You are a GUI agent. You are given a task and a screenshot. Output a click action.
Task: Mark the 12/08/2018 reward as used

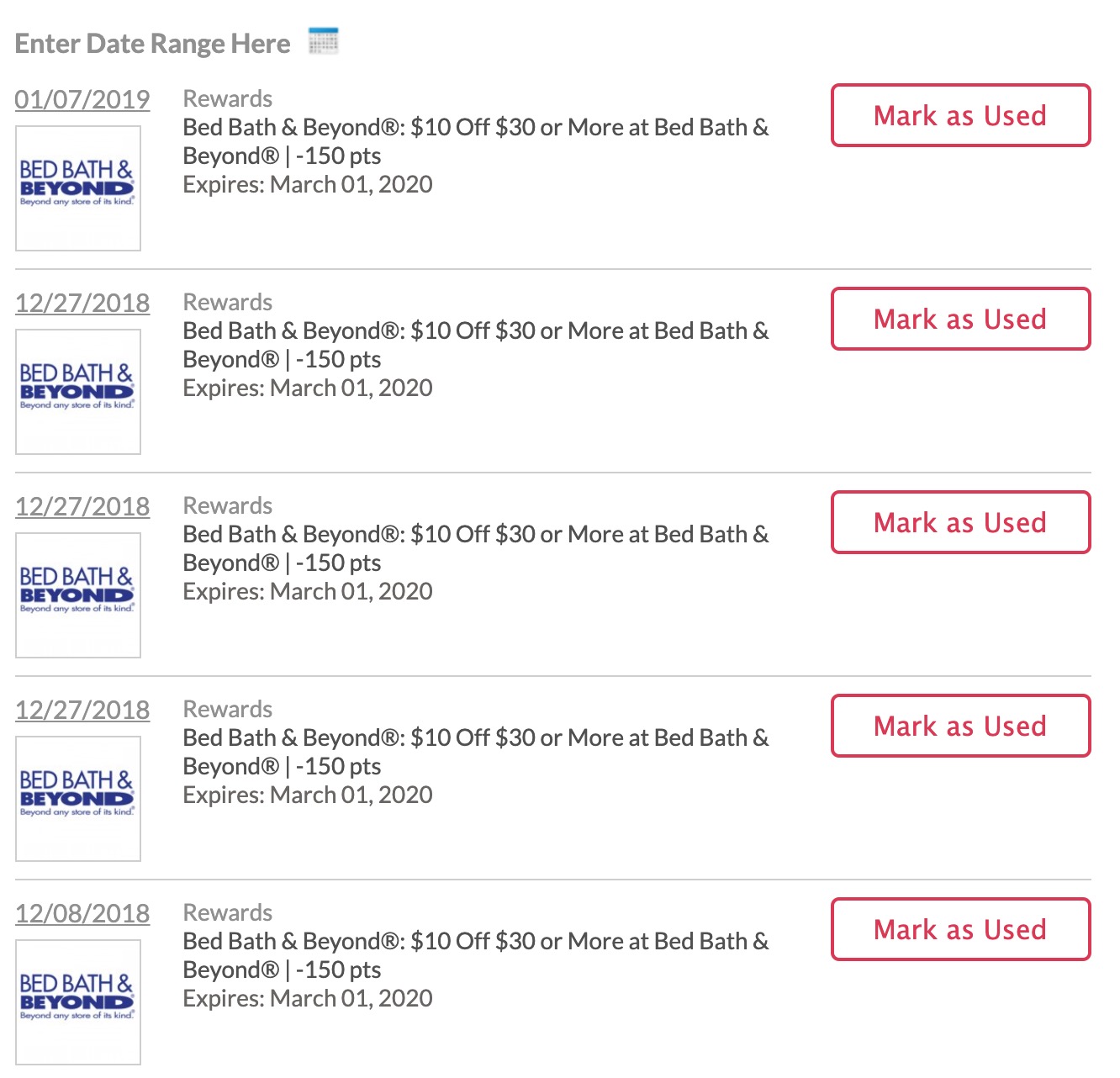pyautogui.click(x=960, y=929)
